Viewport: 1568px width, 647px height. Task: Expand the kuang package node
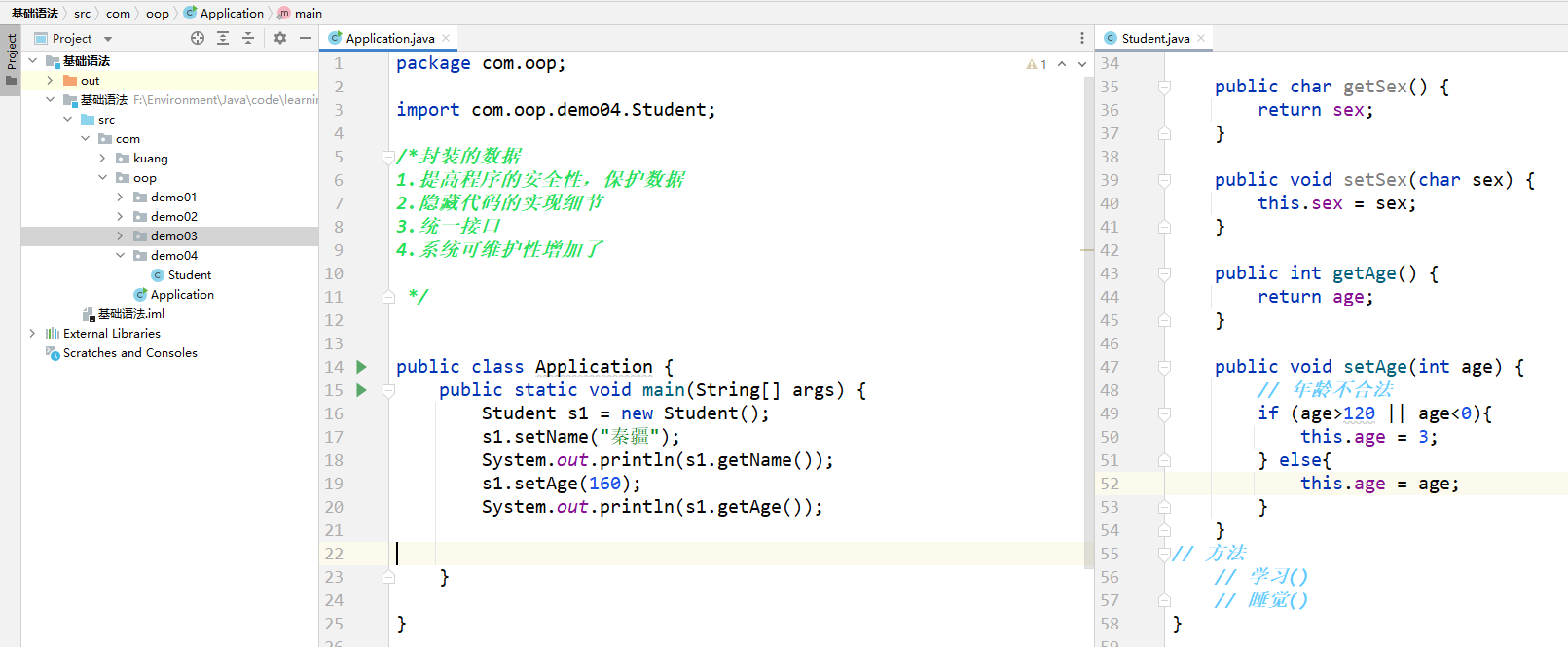102,158
